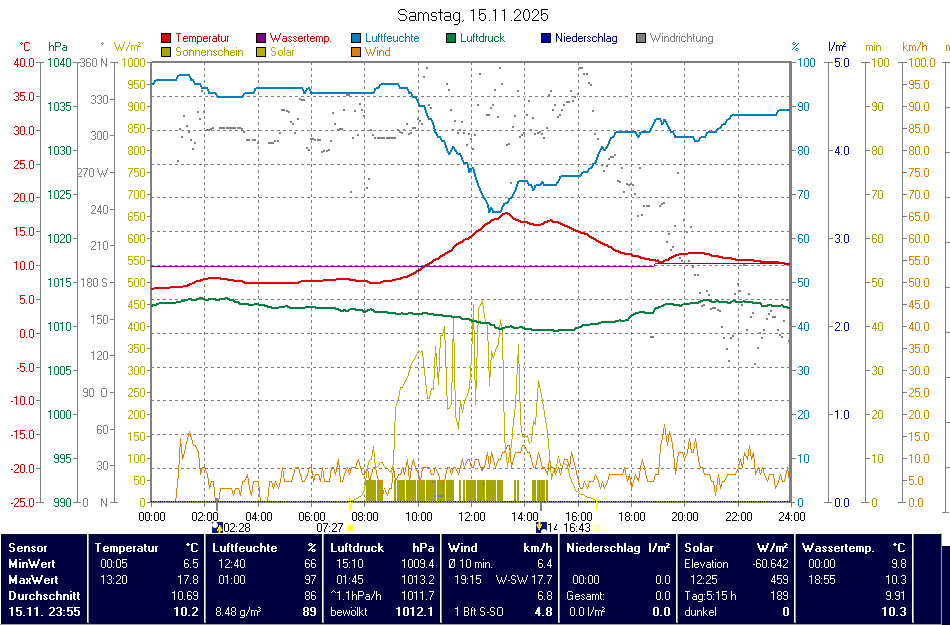Viewport: 950px width, 625px height.
Task: Click the chart title Samstag, 15.11.2025
Action: tap(473, 15)
